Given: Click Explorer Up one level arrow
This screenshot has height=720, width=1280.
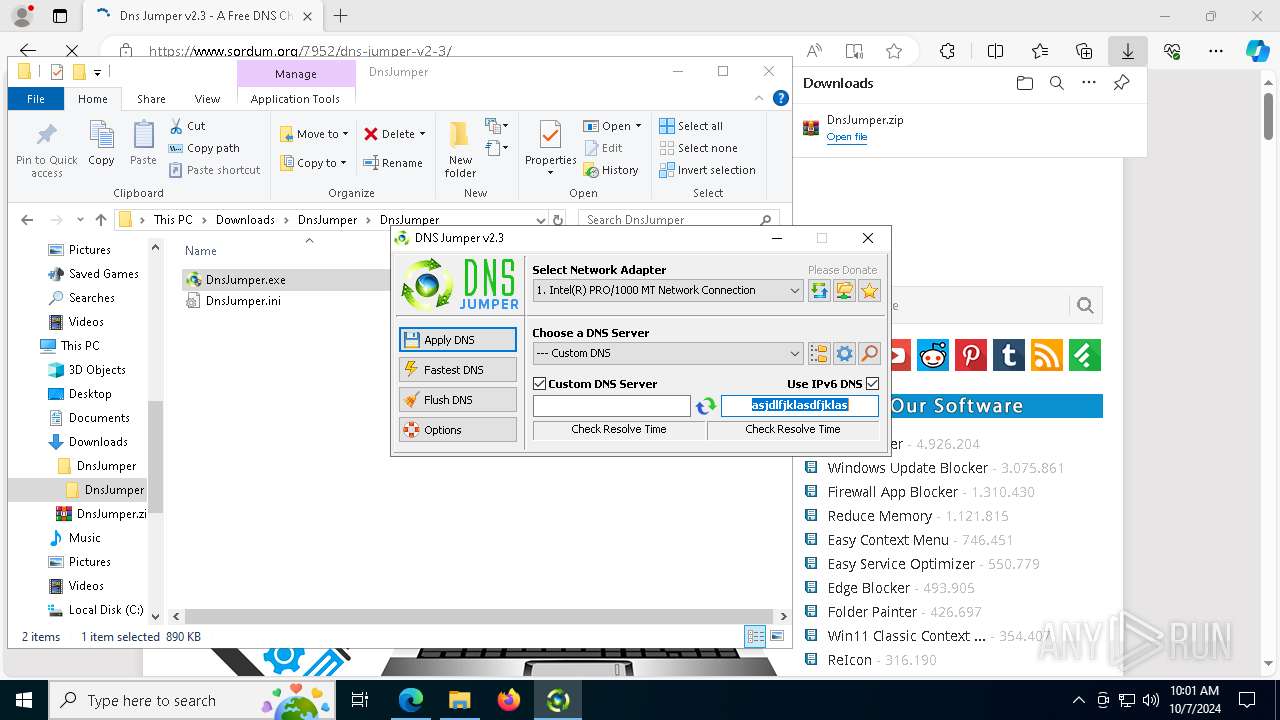Looking at the screenshot, I should pos(101,220).
